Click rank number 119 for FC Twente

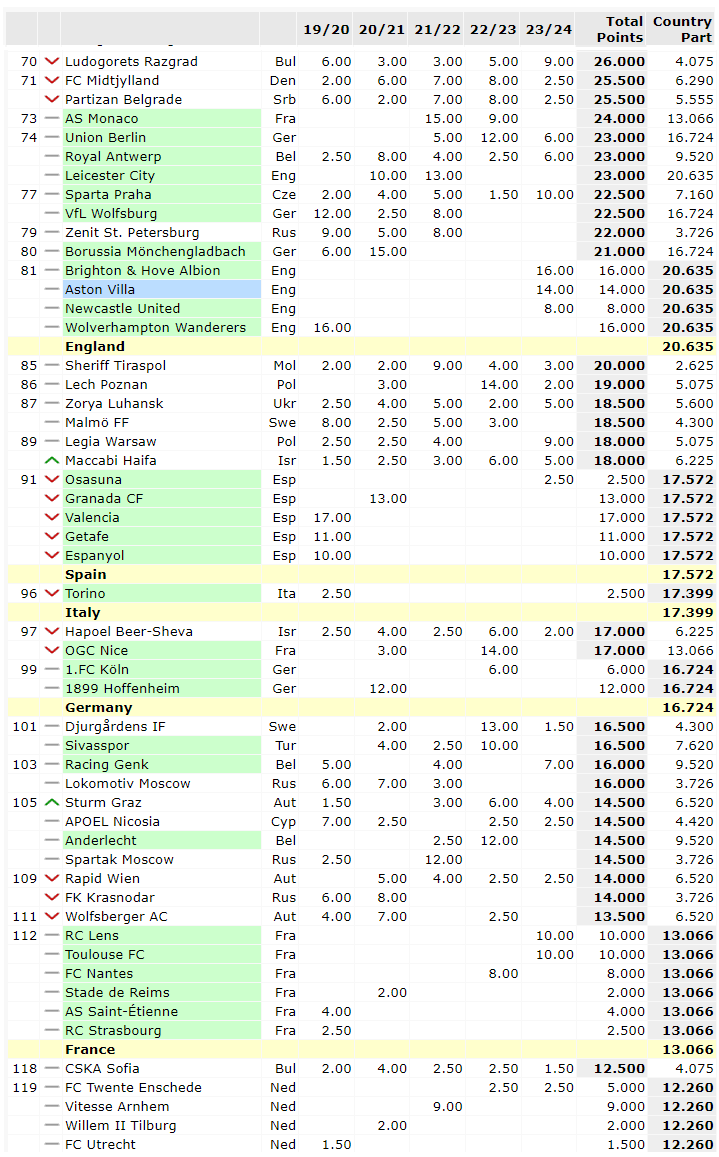tap(24, 1087)
